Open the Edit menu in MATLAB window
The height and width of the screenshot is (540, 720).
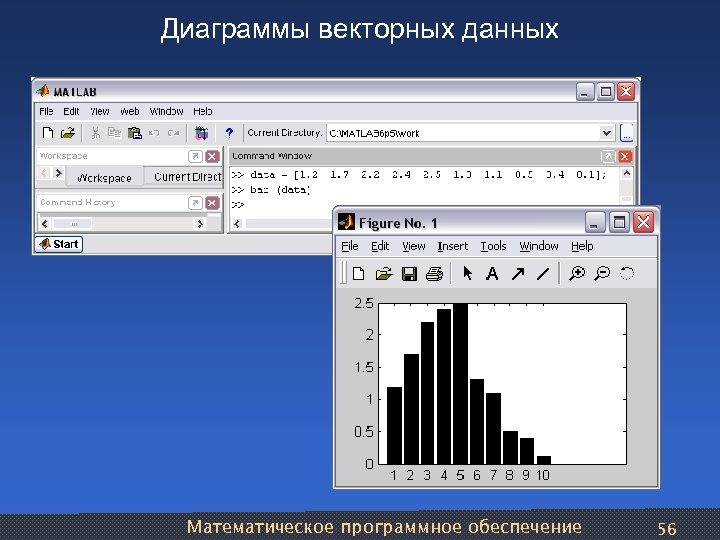point(71,112)
